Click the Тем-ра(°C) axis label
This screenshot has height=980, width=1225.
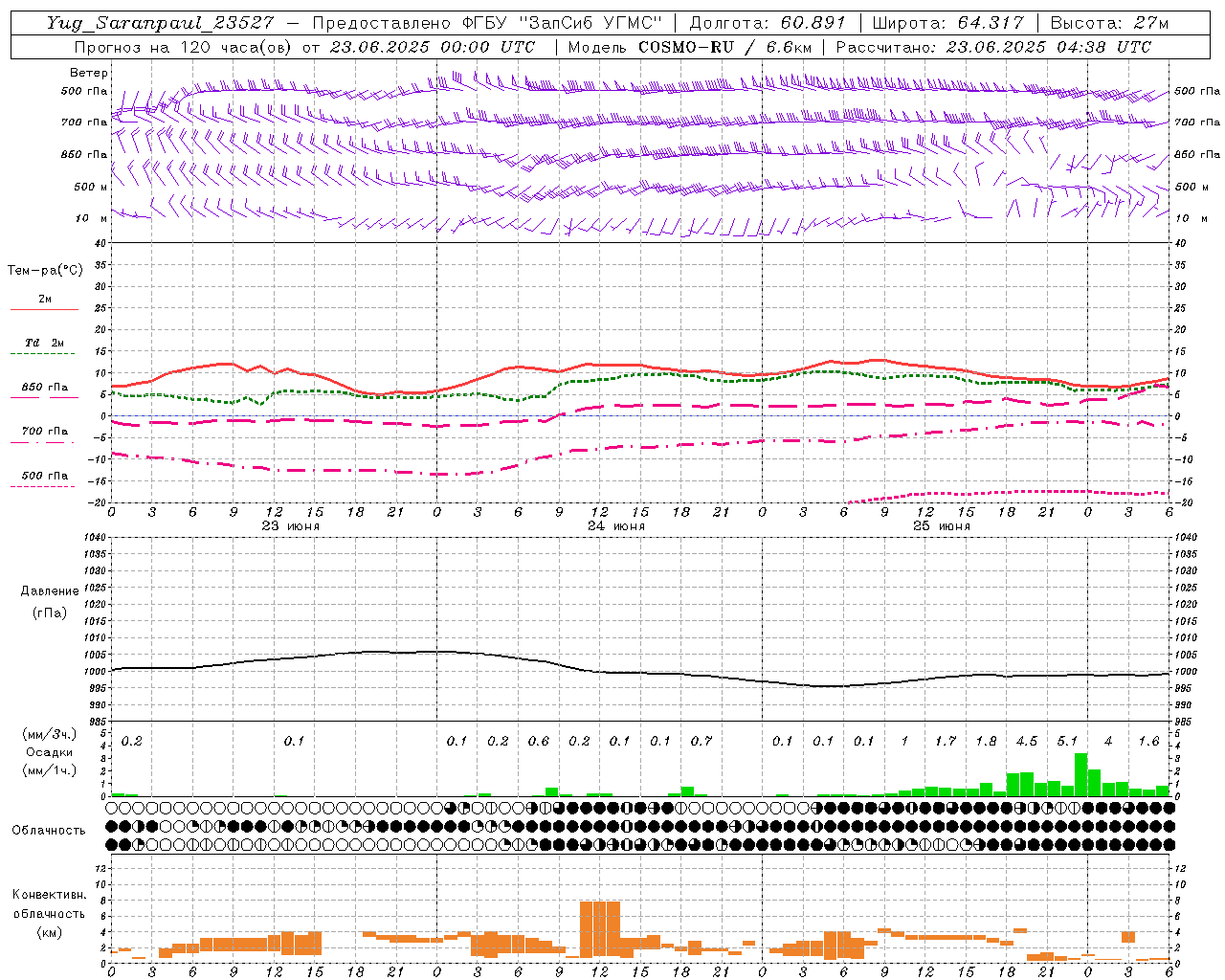[x=45, y=271]
